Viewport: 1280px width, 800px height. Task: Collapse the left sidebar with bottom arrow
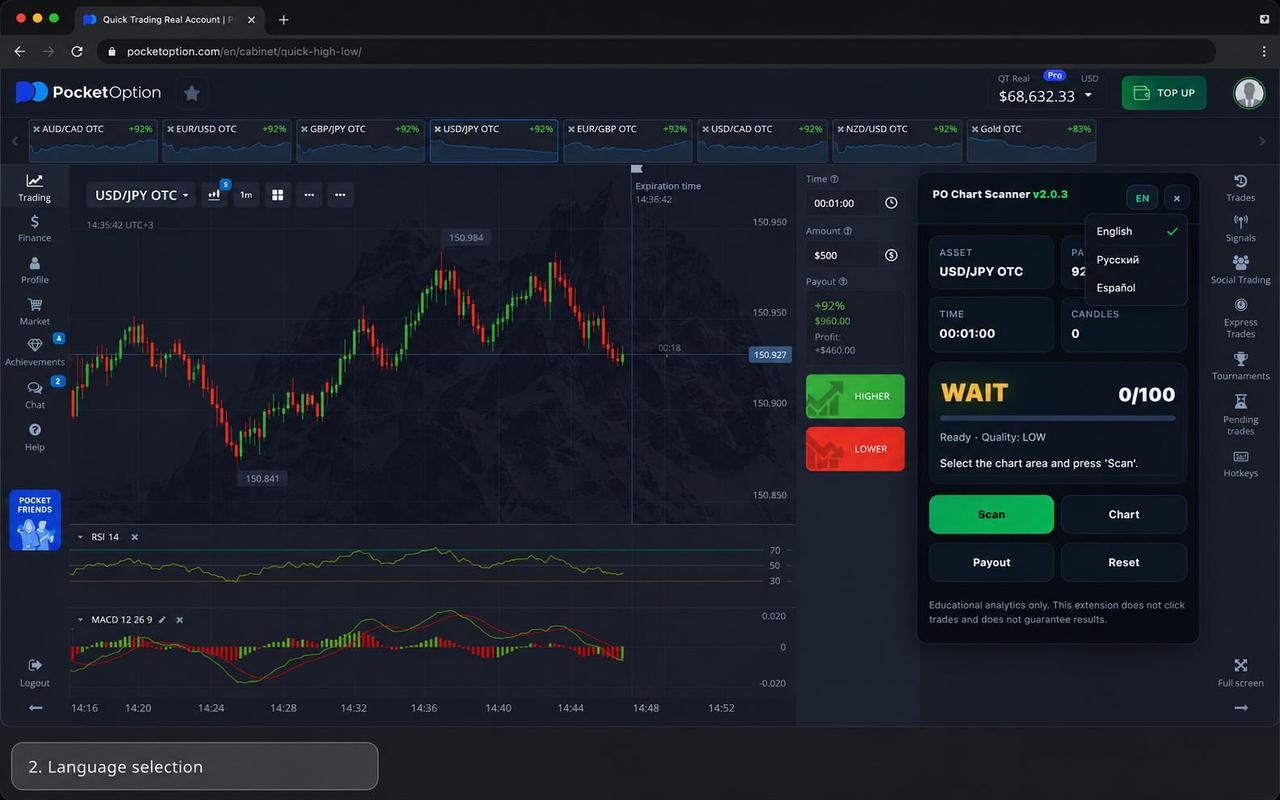click(35, 708)
